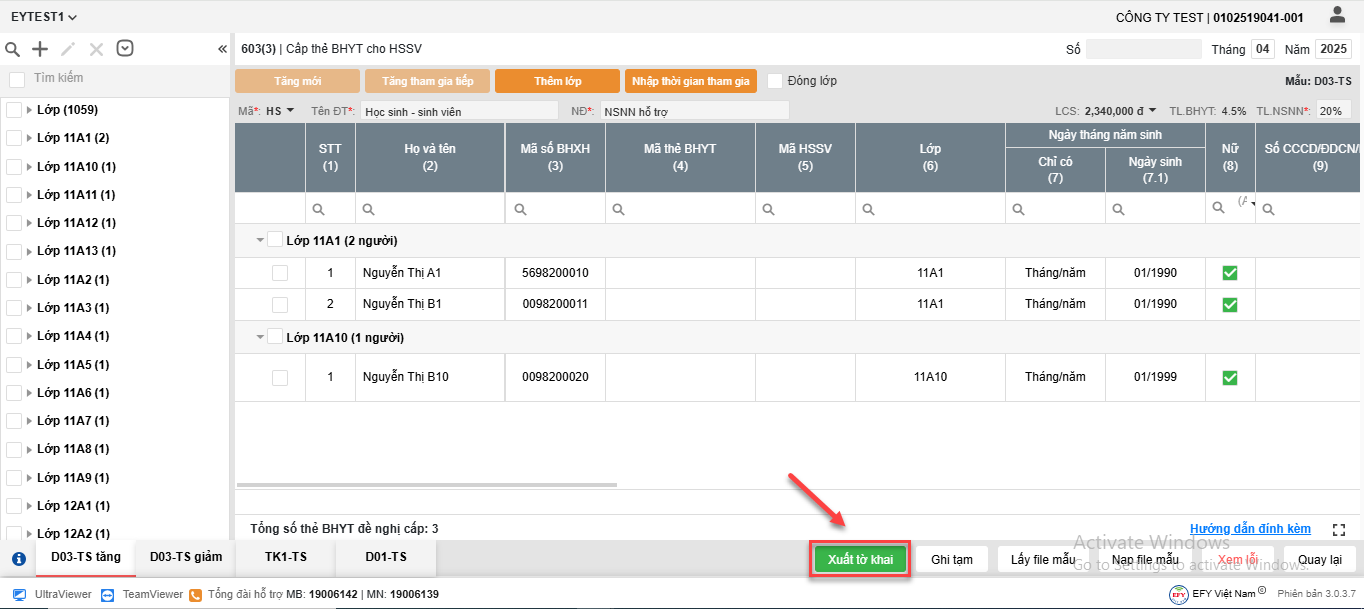
Task: Open the EYTEST1 account dropdown
Action: pos(44,17)
